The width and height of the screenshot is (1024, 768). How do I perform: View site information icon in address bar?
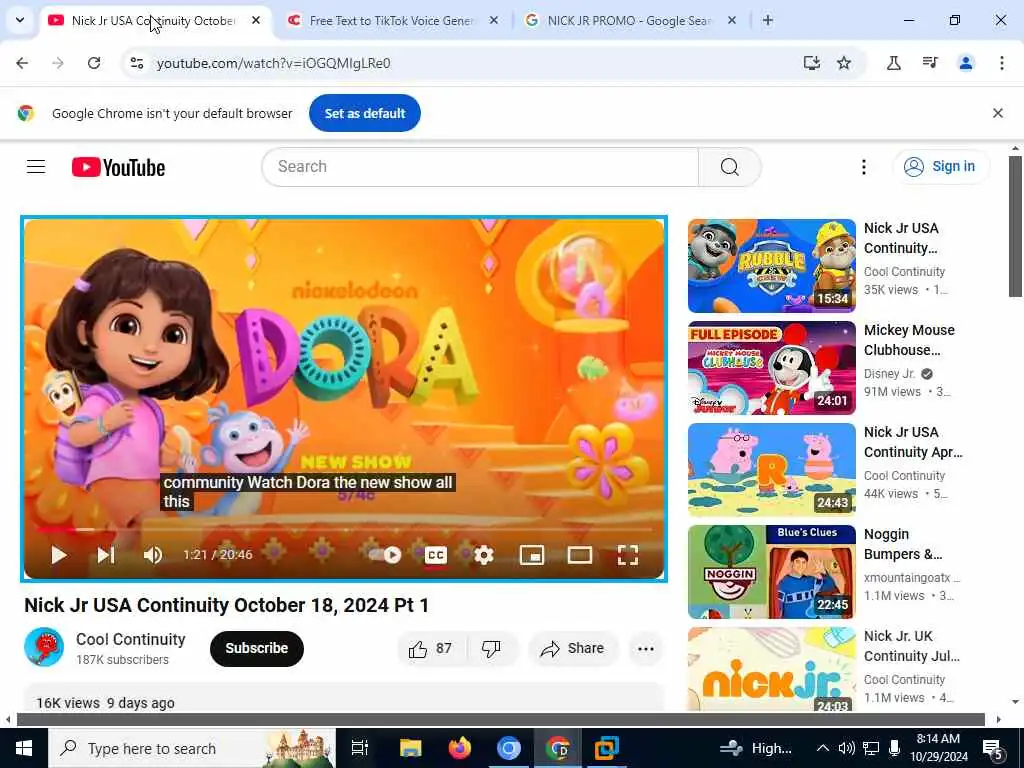(x=136, y=63)
